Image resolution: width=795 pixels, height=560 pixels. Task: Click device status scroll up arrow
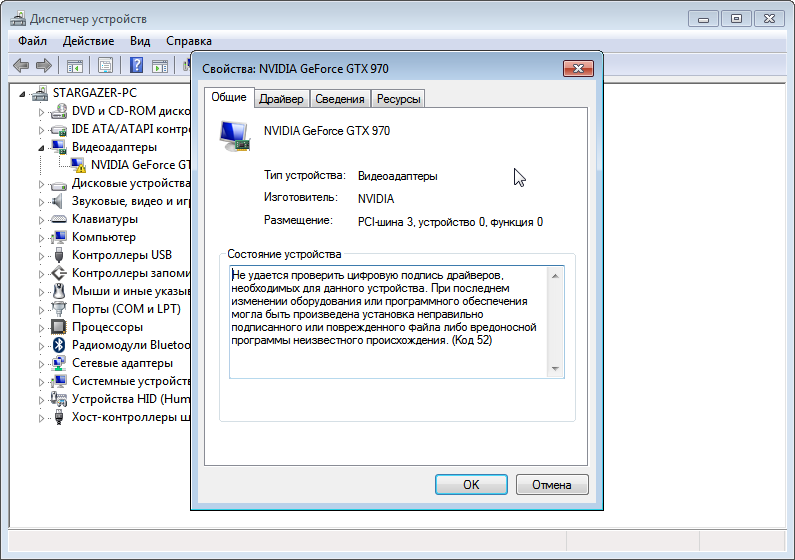coord(555,276)
